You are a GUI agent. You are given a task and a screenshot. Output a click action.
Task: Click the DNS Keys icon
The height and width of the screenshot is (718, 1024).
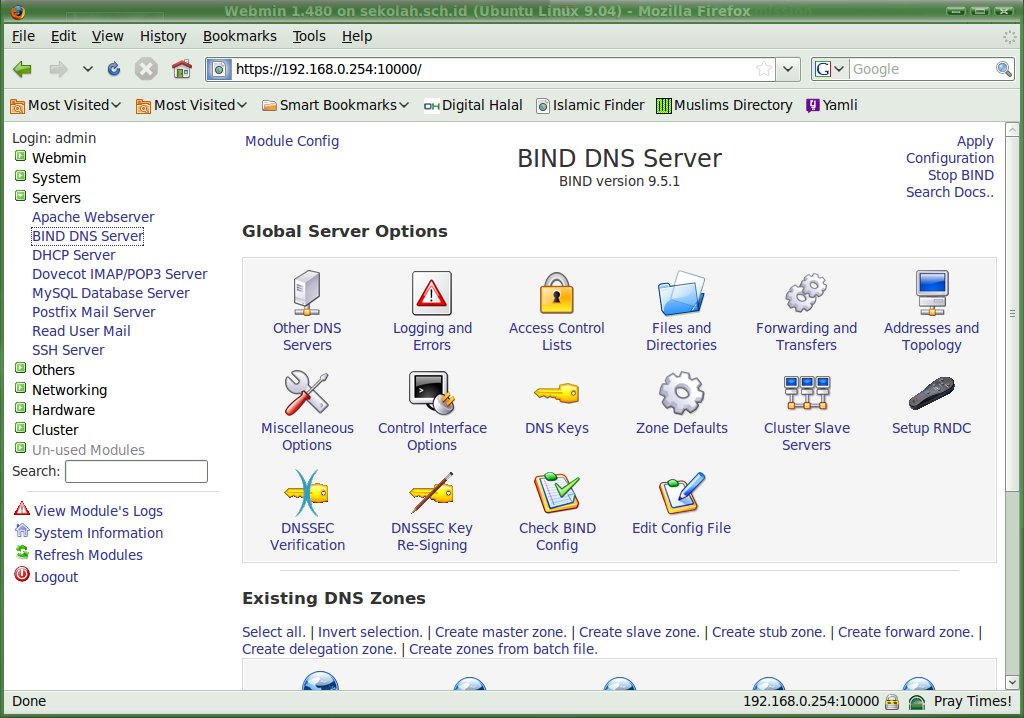(x=556, y=394)
